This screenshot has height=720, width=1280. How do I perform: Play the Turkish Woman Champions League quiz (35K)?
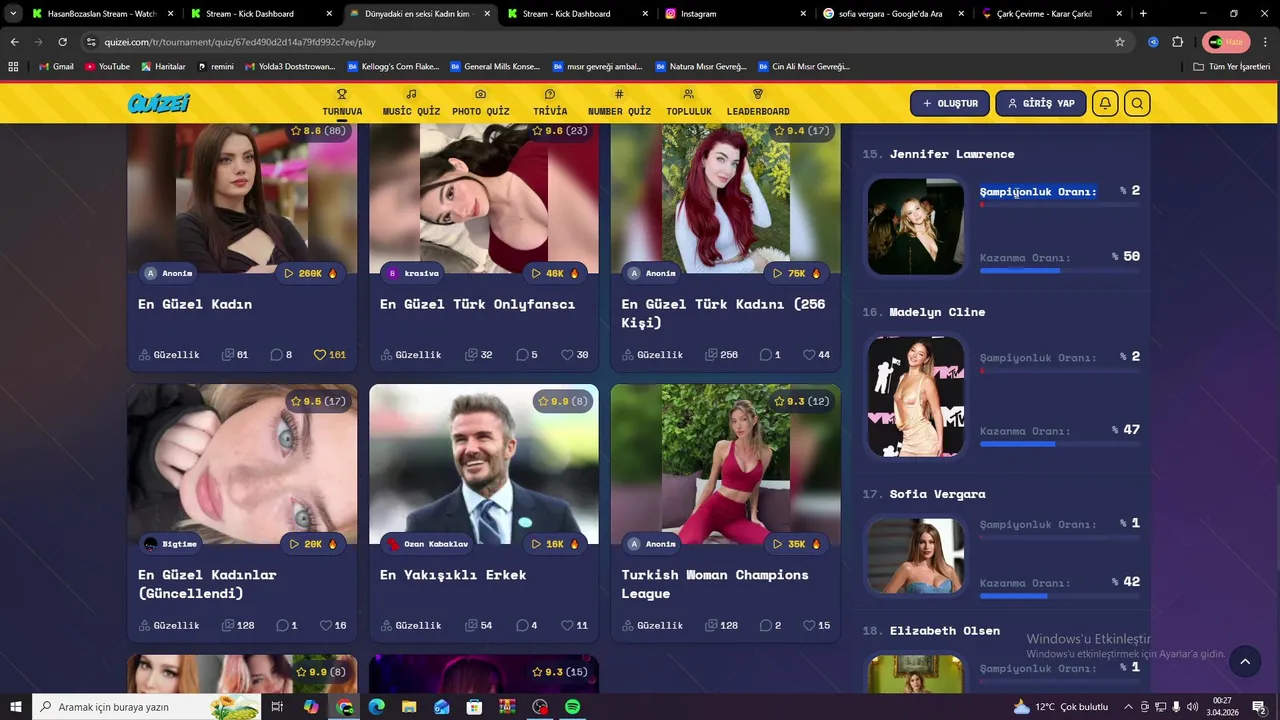(x=797, y=544)
